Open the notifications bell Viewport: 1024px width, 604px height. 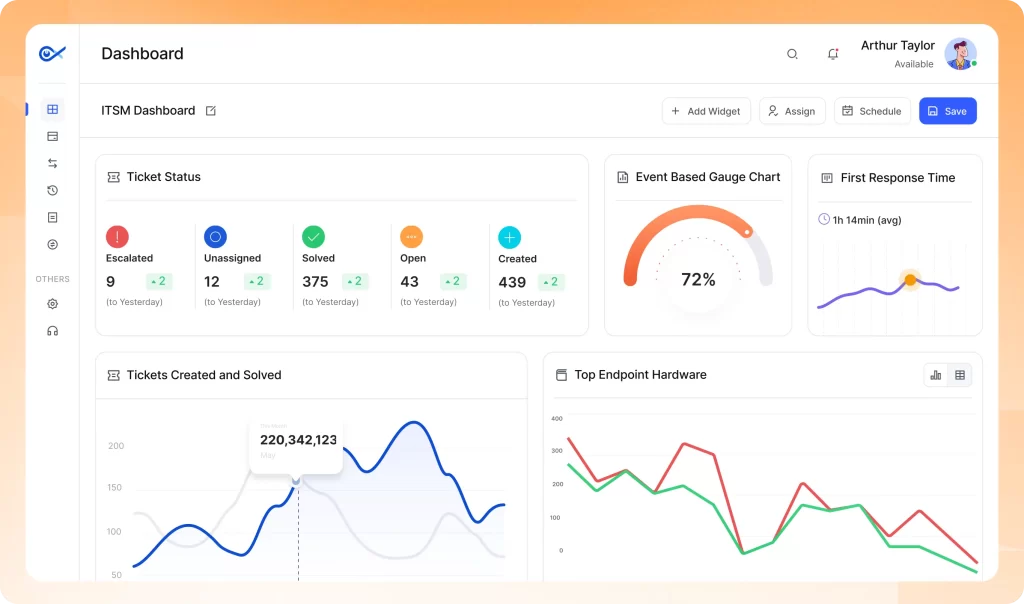(x=833, y=54)
